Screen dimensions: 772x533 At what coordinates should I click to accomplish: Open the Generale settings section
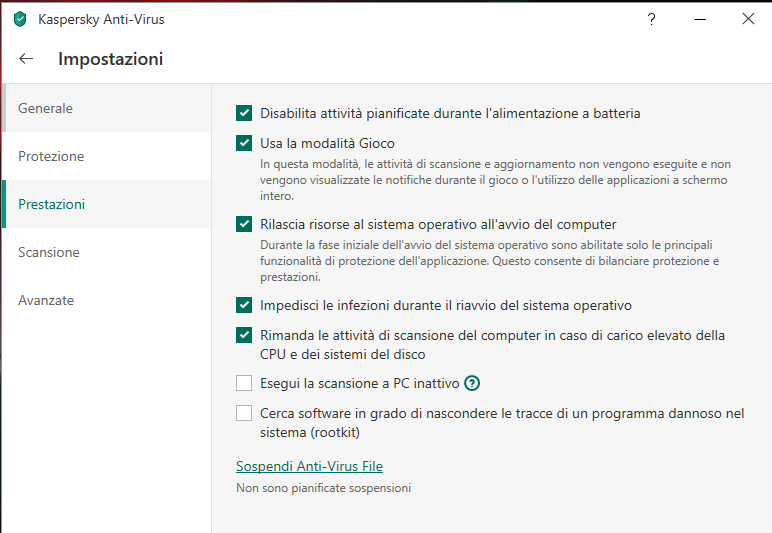tap(46, 108)
